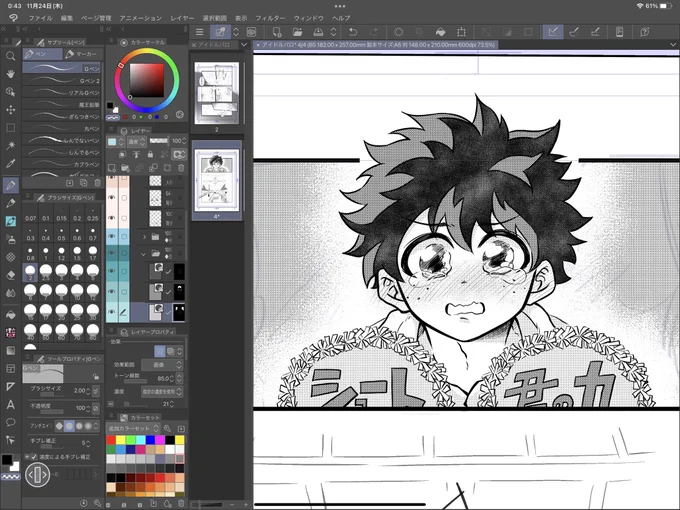The image size is (680, 510).
Task: Open the layer palette color dropdown
Action: coord(116,141)
